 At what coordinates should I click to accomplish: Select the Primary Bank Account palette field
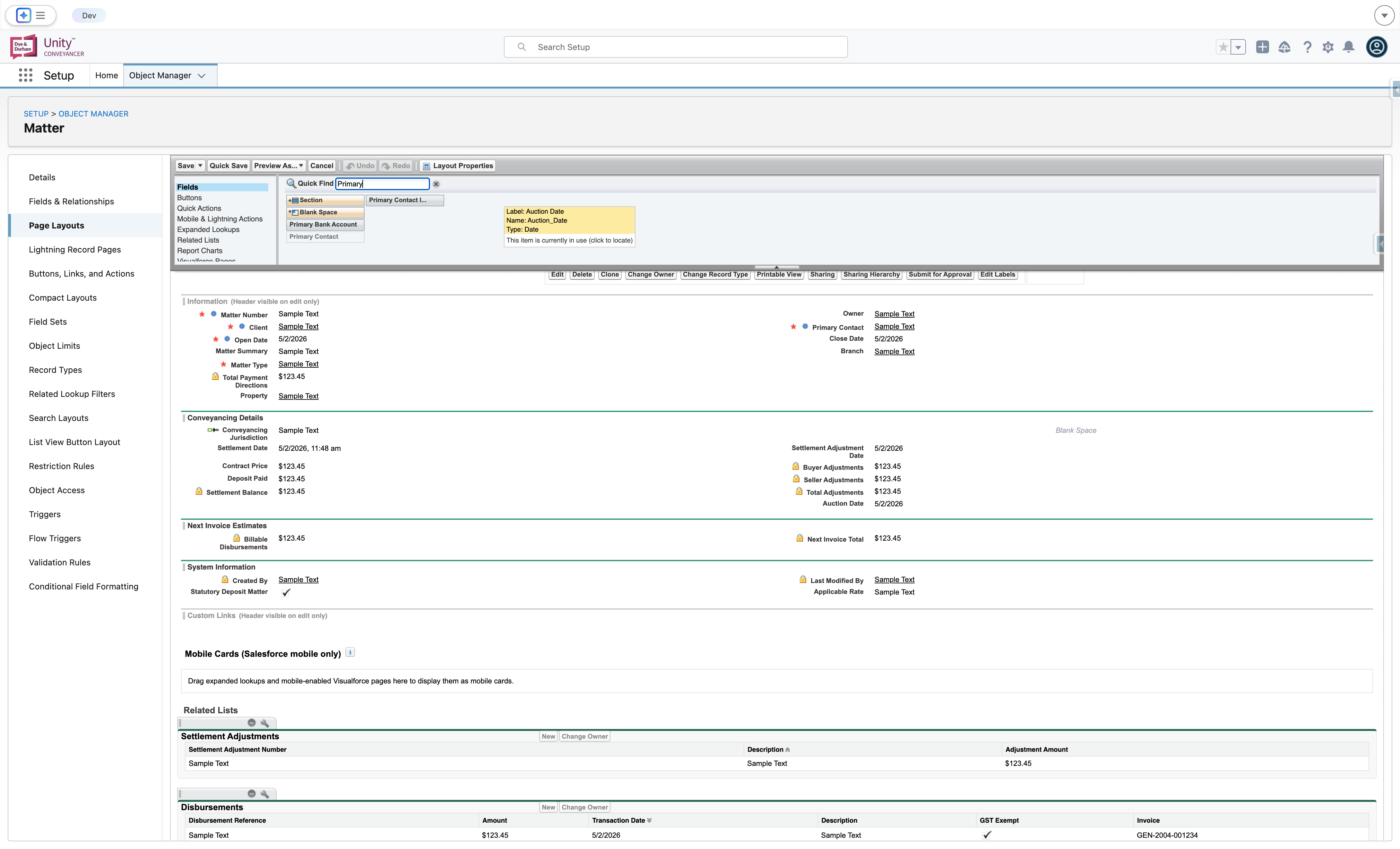point(325,224)
